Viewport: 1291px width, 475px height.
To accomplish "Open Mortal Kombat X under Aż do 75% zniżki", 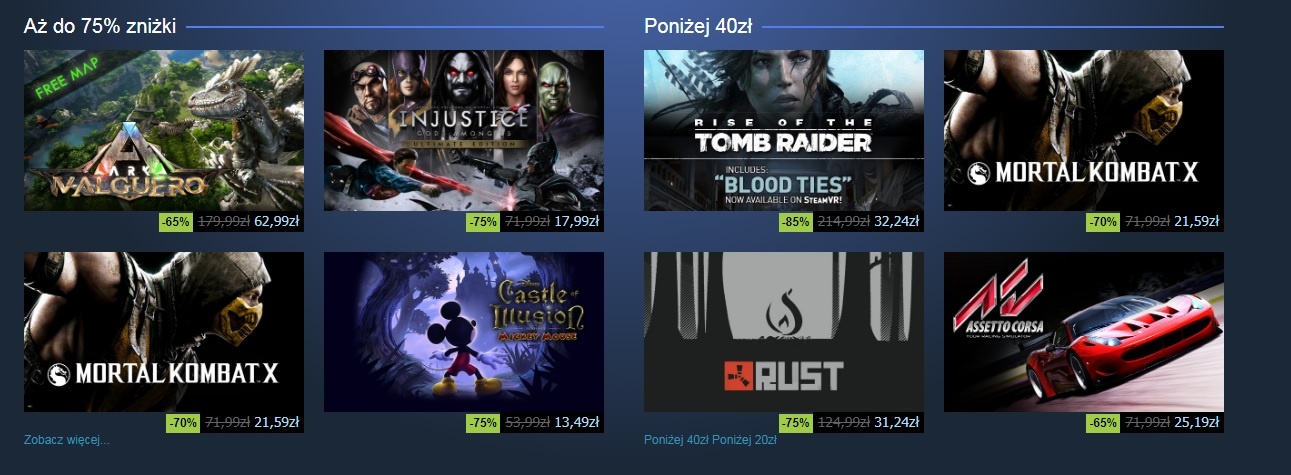I will pos(164,332).
